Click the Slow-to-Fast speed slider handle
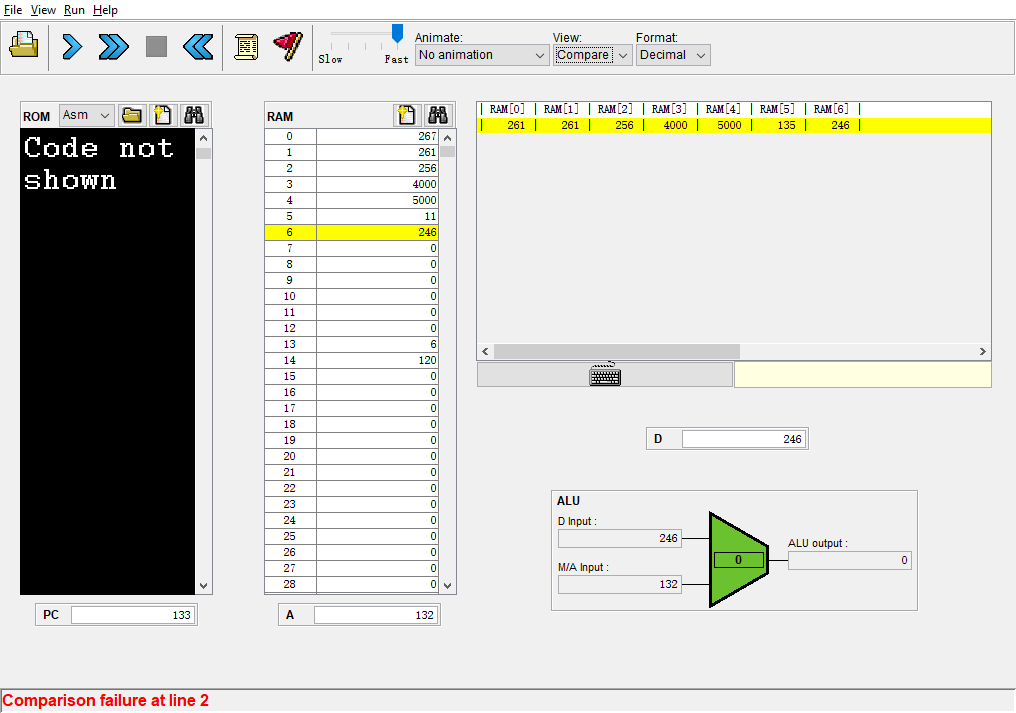 click(397, 34)
